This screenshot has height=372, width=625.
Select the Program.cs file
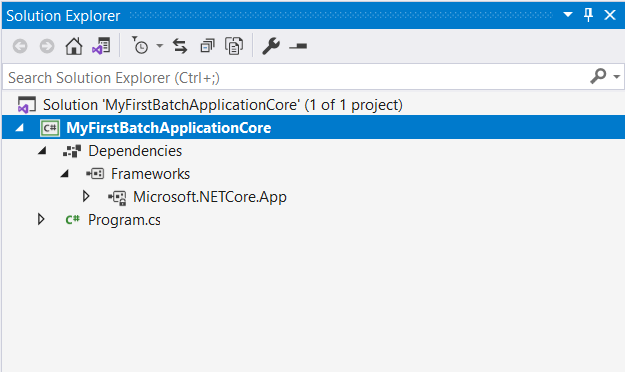(124, 220)
